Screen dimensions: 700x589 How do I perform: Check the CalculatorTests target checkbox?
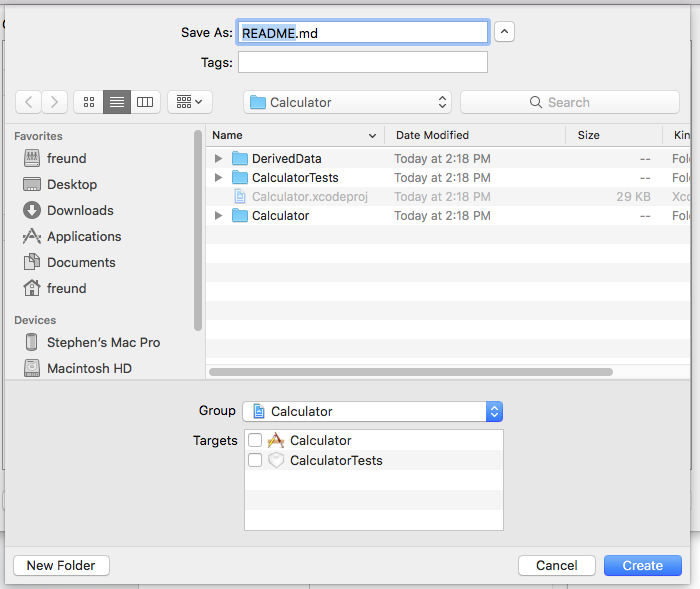[255, 460]
